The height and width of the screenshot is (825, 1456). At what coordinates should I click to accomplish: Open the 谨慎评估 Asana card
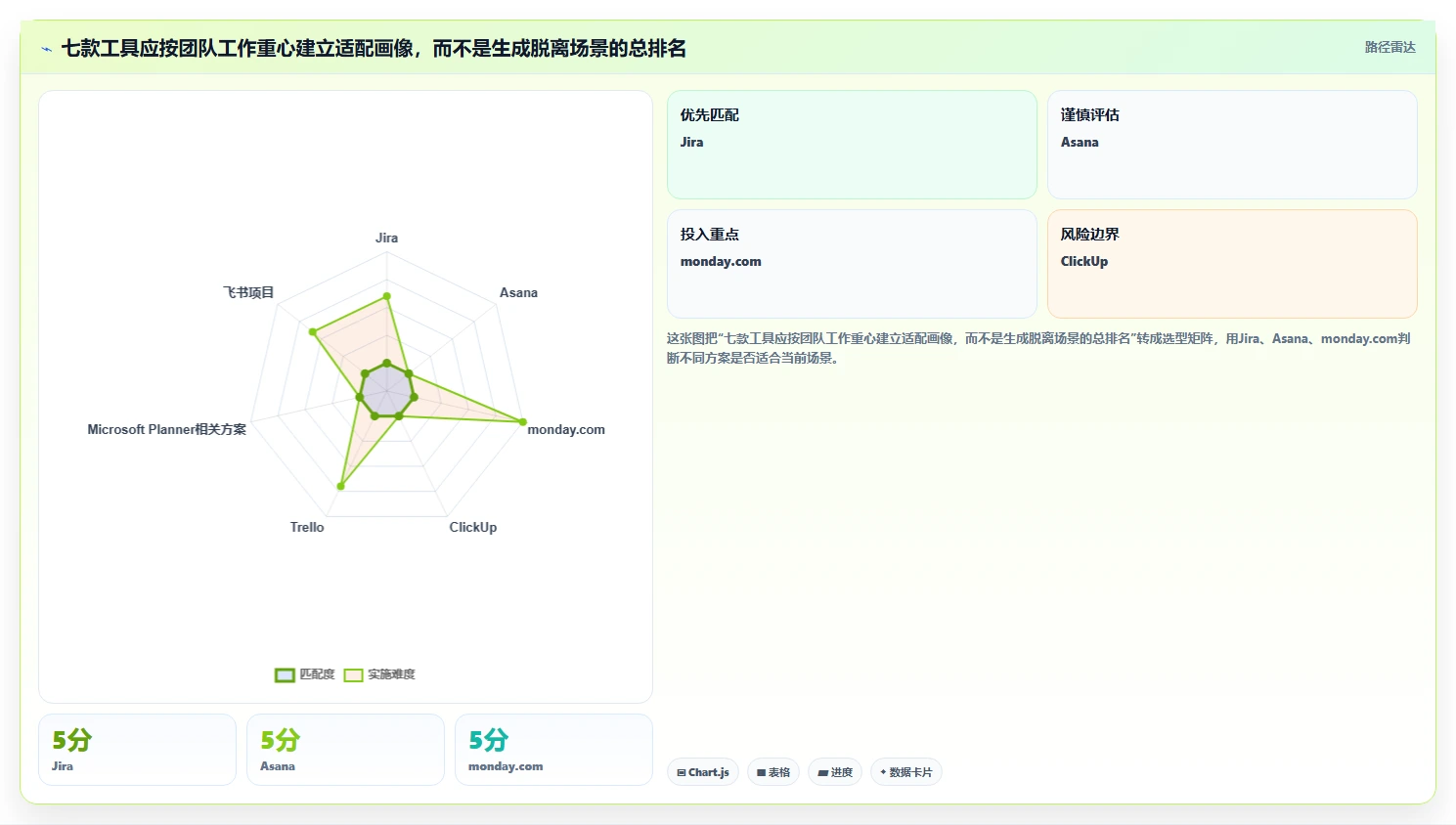[x=1232, y=145]
